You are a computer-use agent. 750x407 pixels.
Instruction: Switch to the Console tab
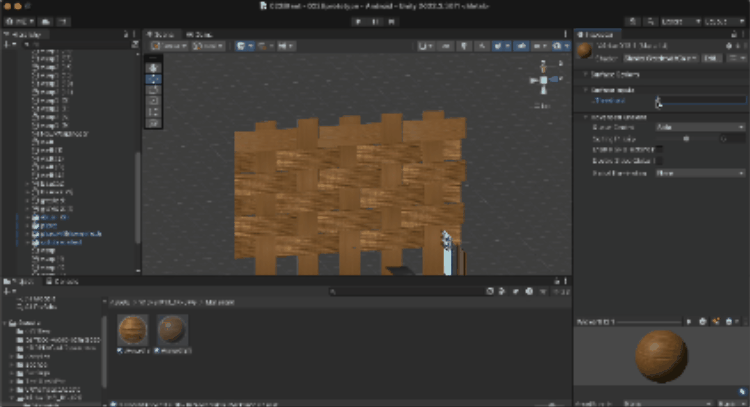pos(62,281)
